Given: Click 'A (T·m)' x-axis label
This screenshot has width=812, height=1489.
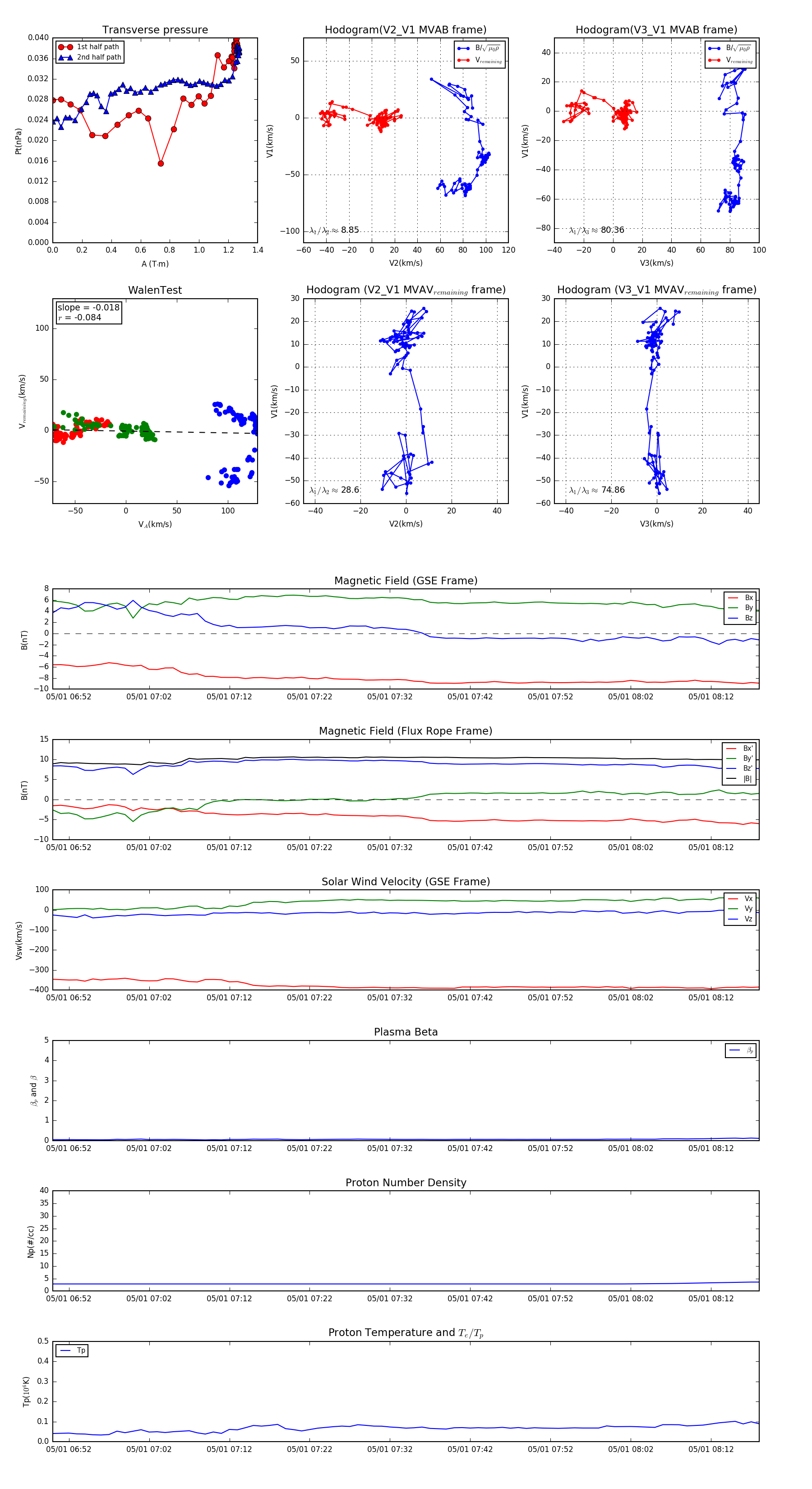Looking at the screenshot, I should click(x=155, y=264).
